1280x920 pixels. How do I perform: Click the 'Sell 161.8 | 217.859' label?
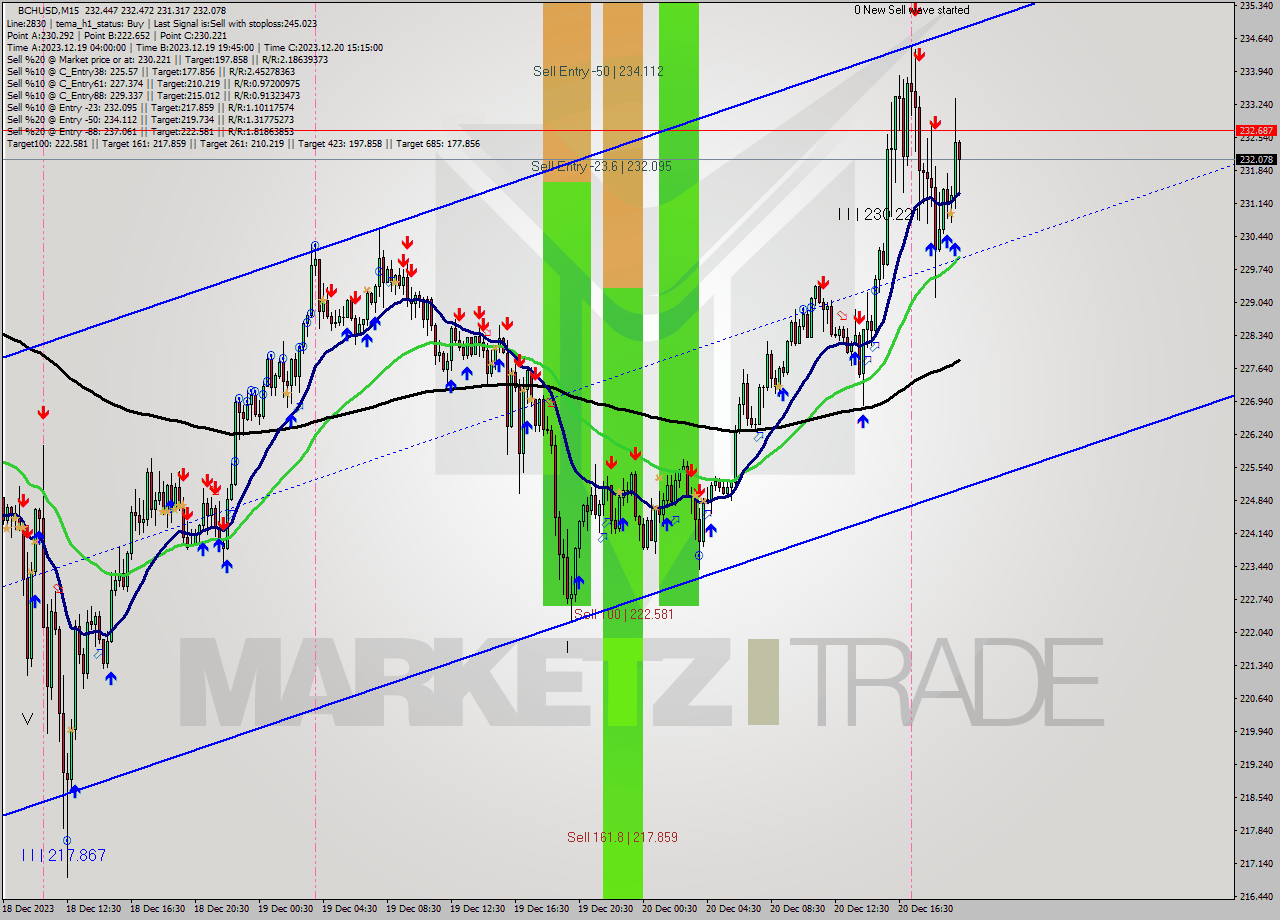622,837
